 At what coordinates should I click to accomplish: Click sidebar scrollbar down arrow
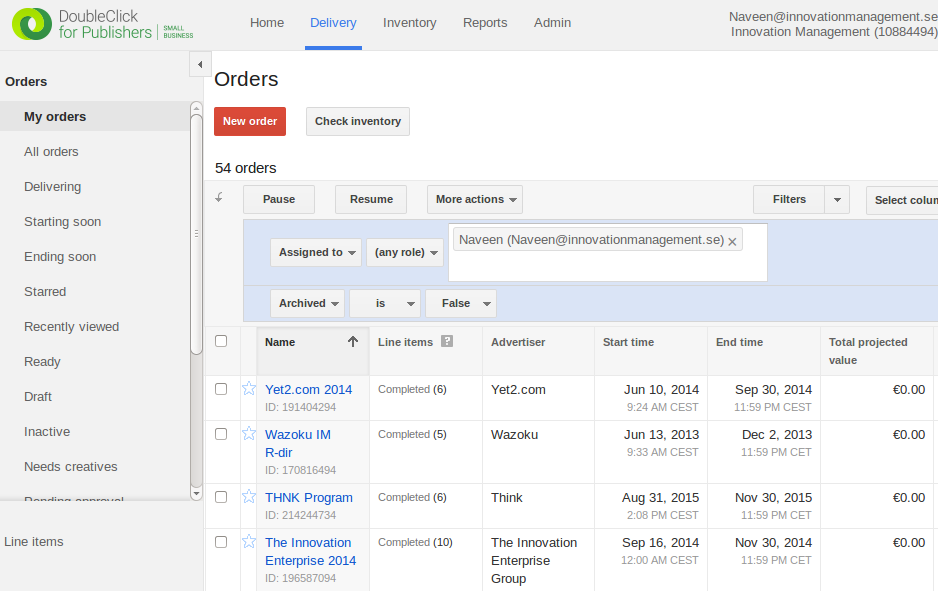coord(196,494)
